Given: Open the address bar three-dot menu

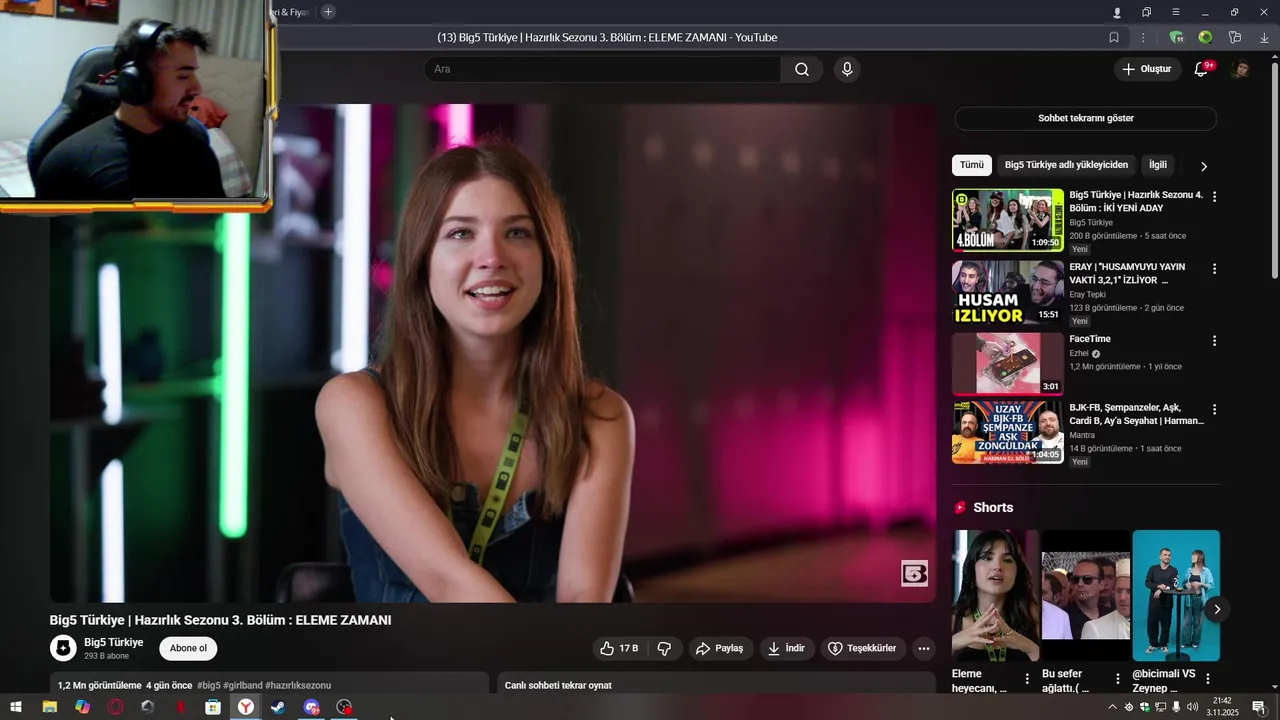Looking at the screenshot, I should (x=1143, y=37).
